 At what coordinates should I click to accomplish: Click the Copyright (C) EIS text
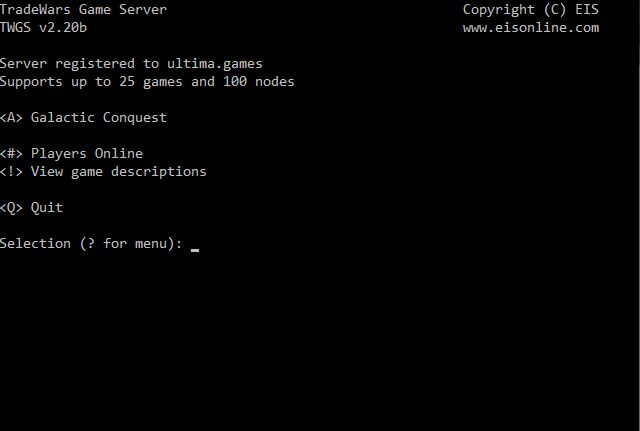531,10
